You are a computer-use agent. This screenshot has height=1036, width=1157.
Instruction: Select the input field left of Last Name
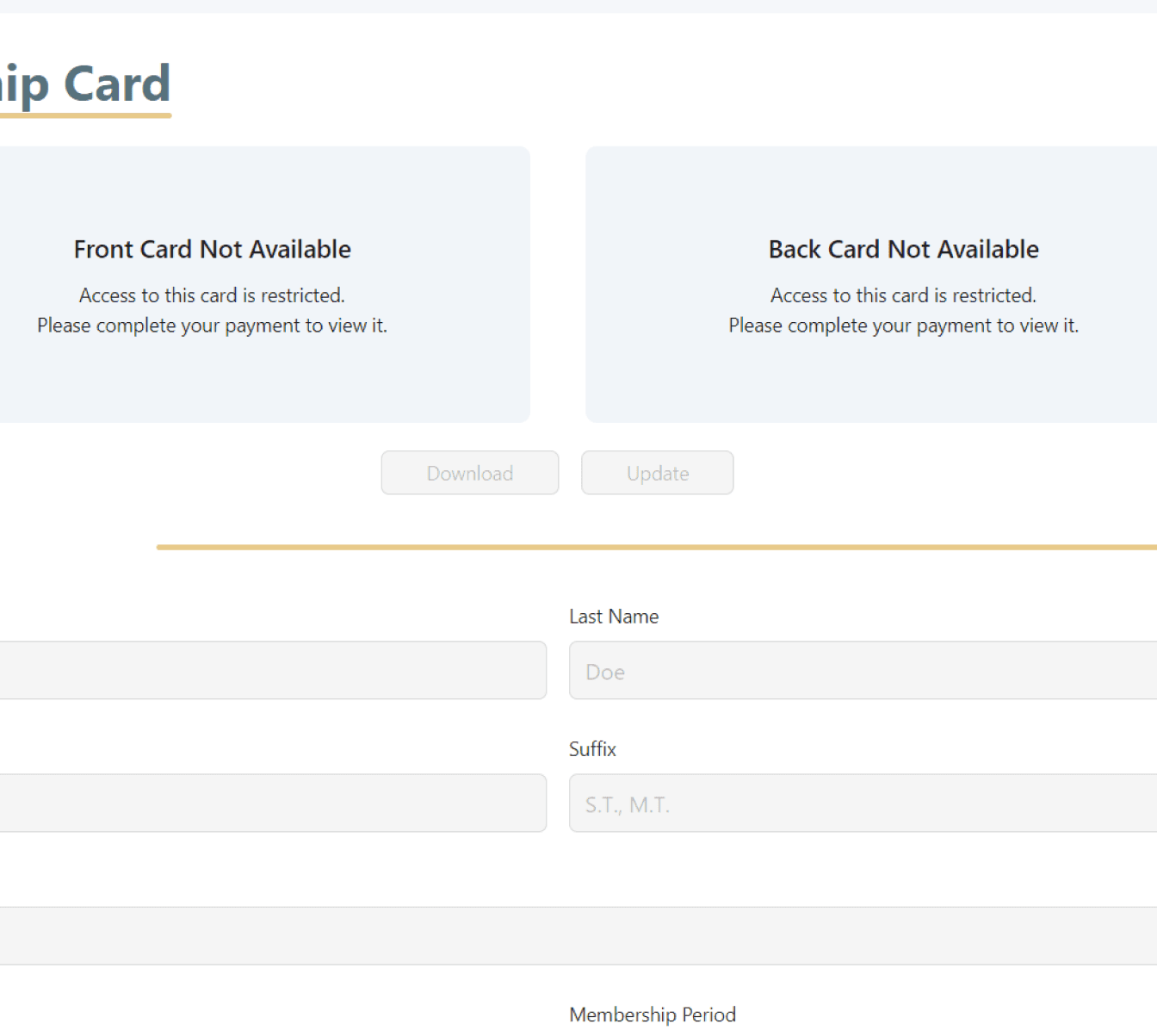tap(271, 670)
